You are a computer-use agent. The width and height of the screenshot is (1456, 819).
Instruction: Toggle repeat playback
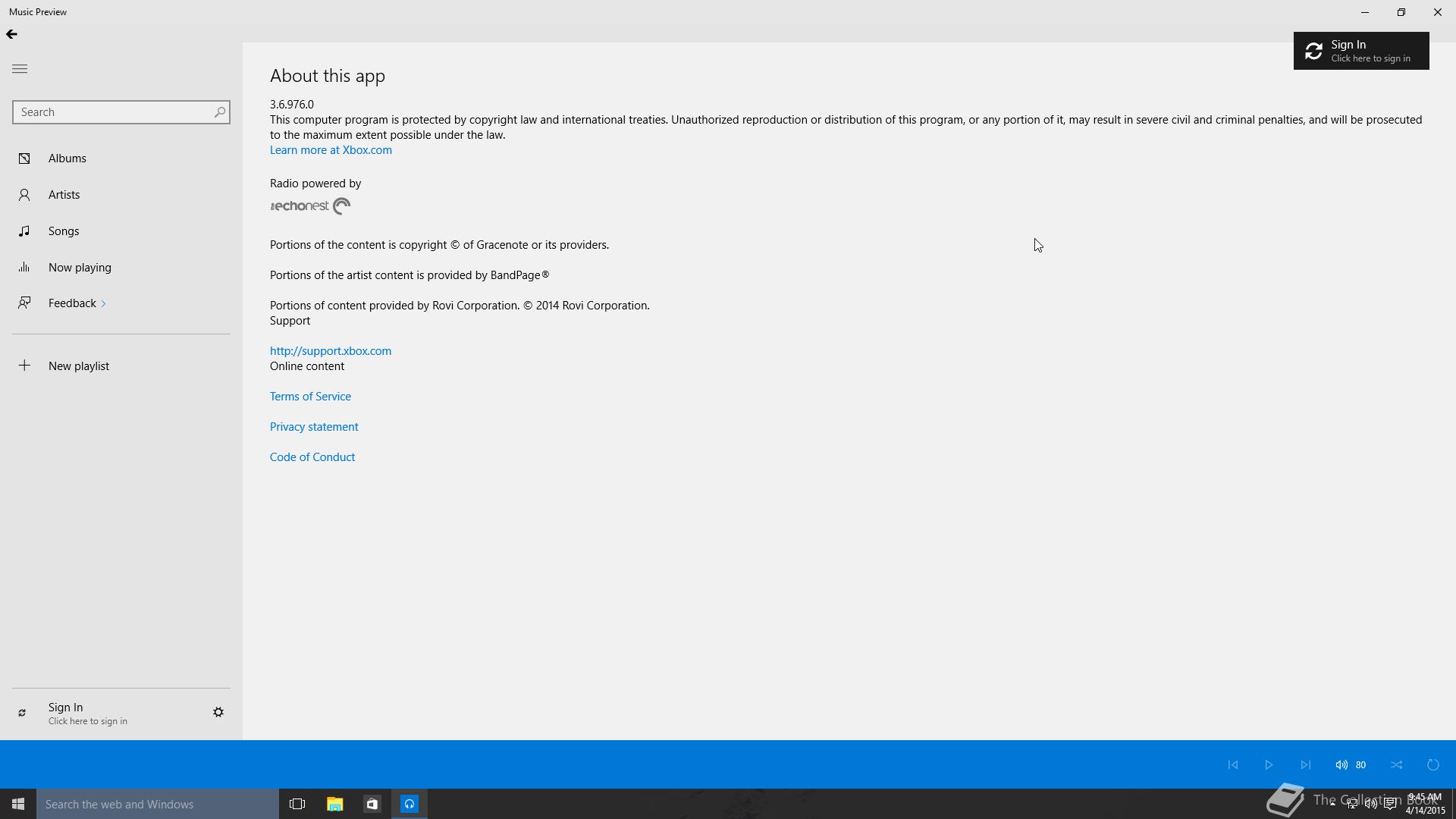pyautogui.click(x=1433, y=764)
